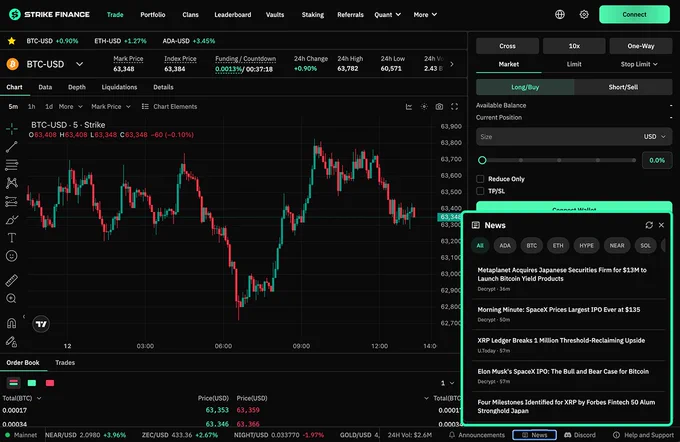Image resolution: width=680 pixels, height=442 pixels.
Task: Show bids only green order book view
Action: 32,383
